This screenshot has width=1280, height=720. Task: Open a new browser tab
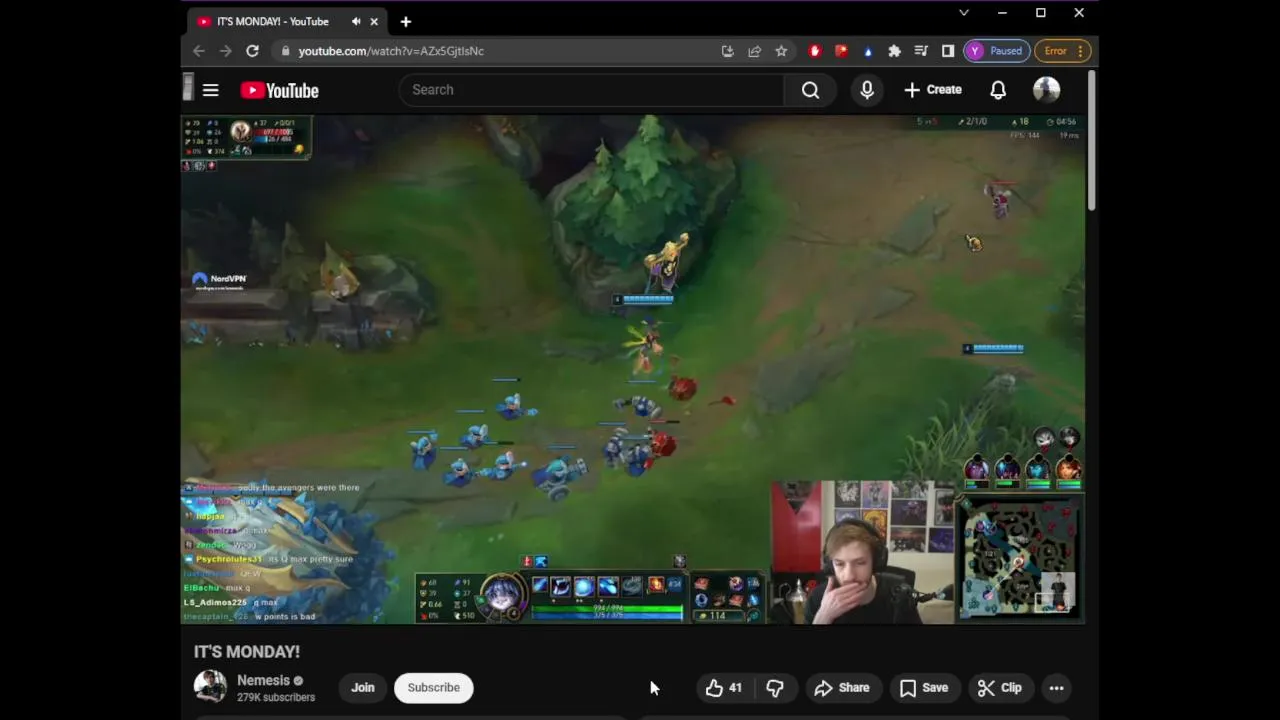coord(405,21)
